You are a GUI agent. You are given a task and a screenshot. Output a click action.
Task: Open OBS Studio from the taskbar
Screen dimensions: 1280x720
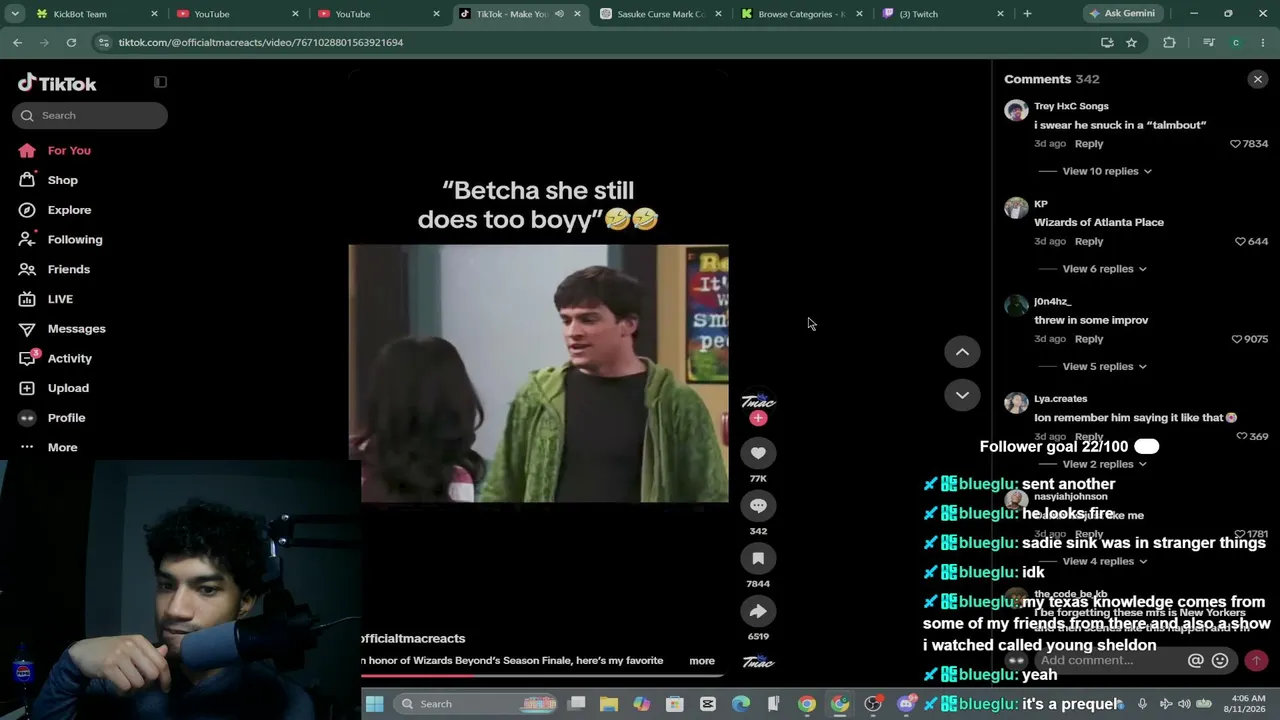point(873,704)
